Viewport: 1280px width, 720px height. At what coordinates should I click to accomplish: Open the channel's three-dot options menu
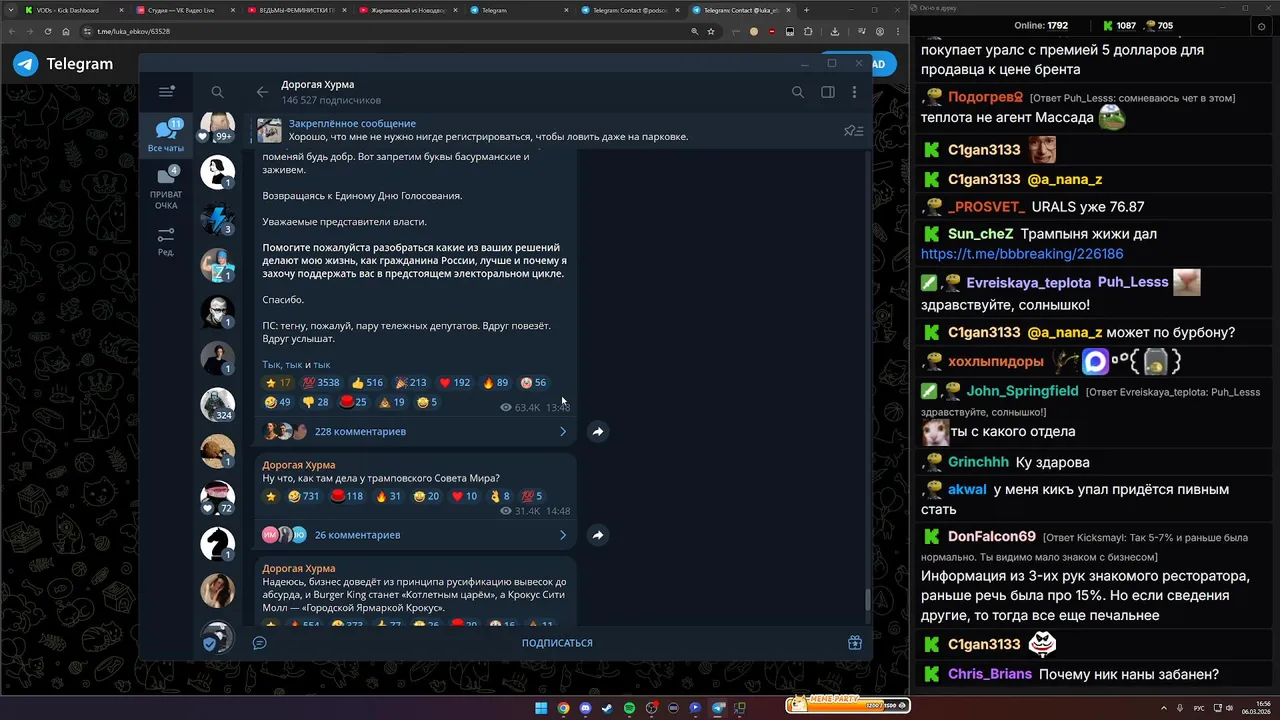[x=854, y=92]
